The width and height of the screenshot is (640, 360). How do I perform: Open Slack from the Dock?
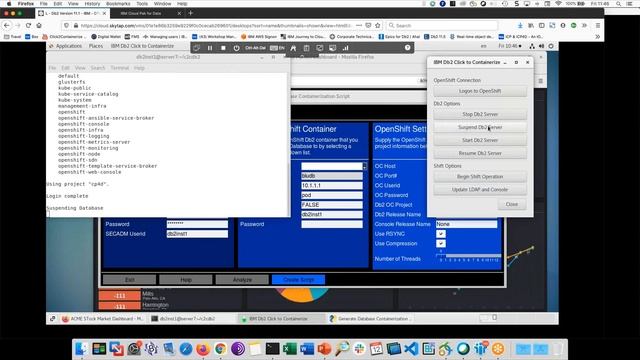pos(359,349)
